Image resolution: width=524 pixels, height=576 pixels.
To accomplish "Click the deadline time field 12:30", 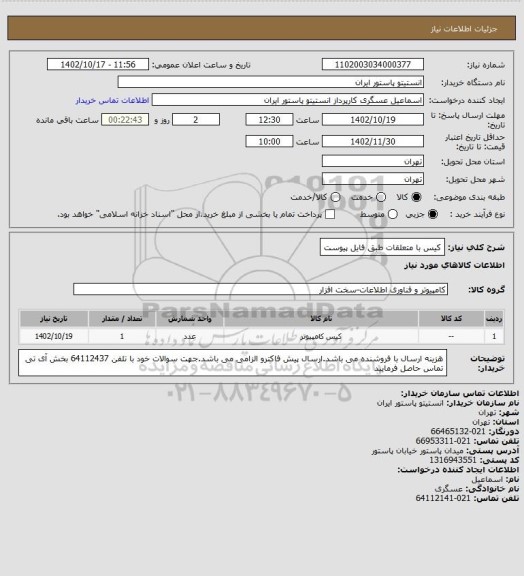I will tap(269, 120).
